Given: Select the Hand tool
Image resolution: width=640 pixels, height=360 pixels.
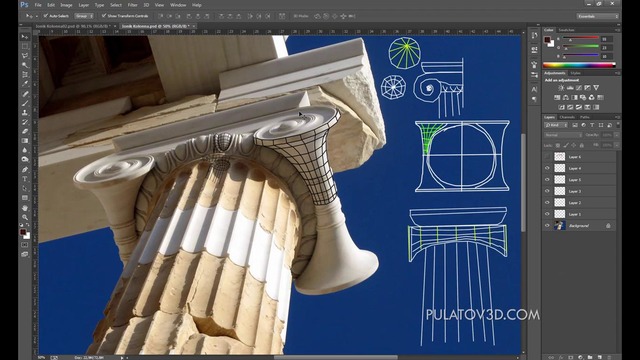Looking at the screenshot, I should pyautogui.click(x=25, y=208).
